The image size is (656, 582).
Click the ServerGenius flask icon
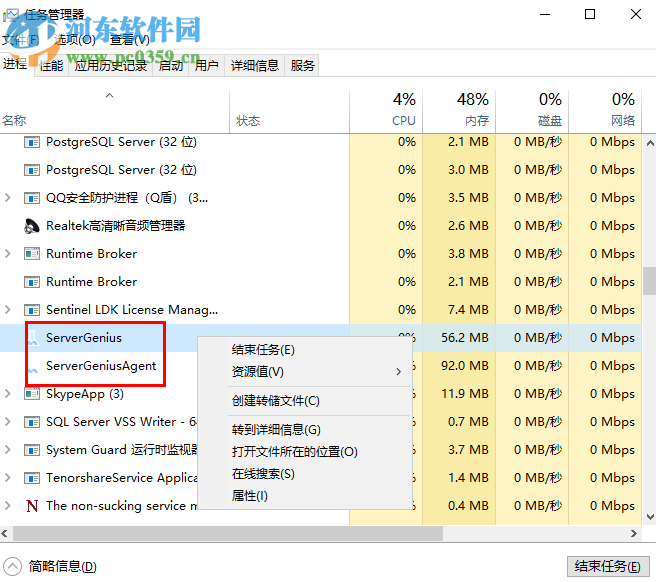(x=33, y=338)
